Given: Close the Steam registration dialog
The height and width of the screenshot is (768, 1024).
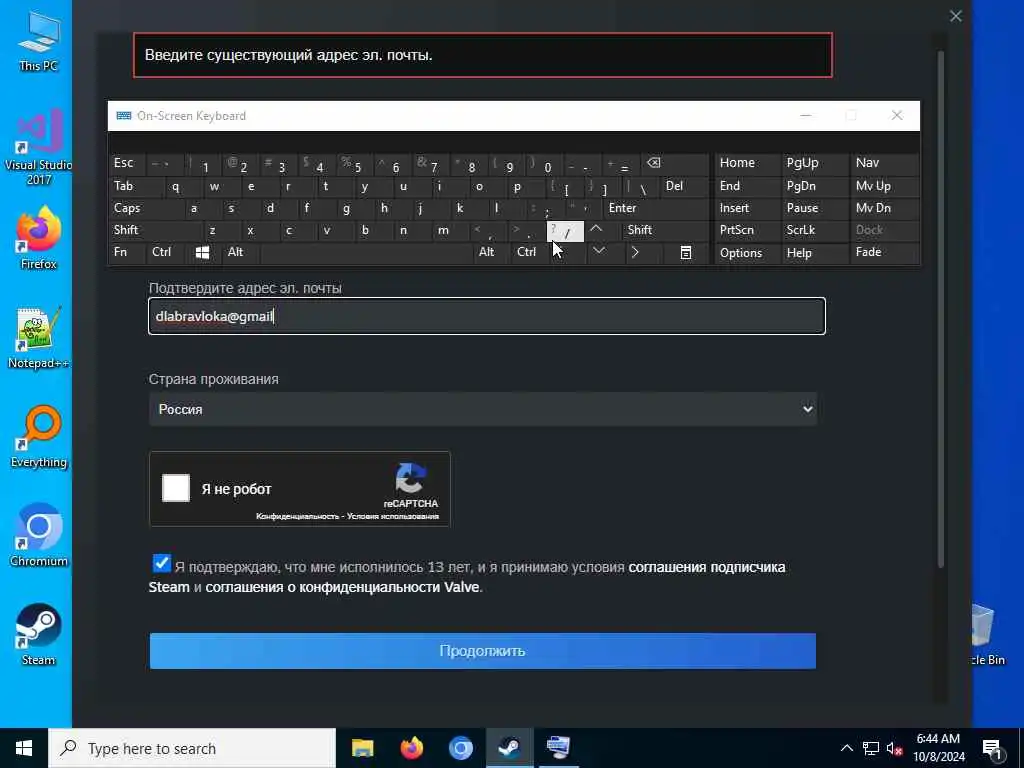Looking at the screenshot, I should pyautogui.click(x=955, y=16).
